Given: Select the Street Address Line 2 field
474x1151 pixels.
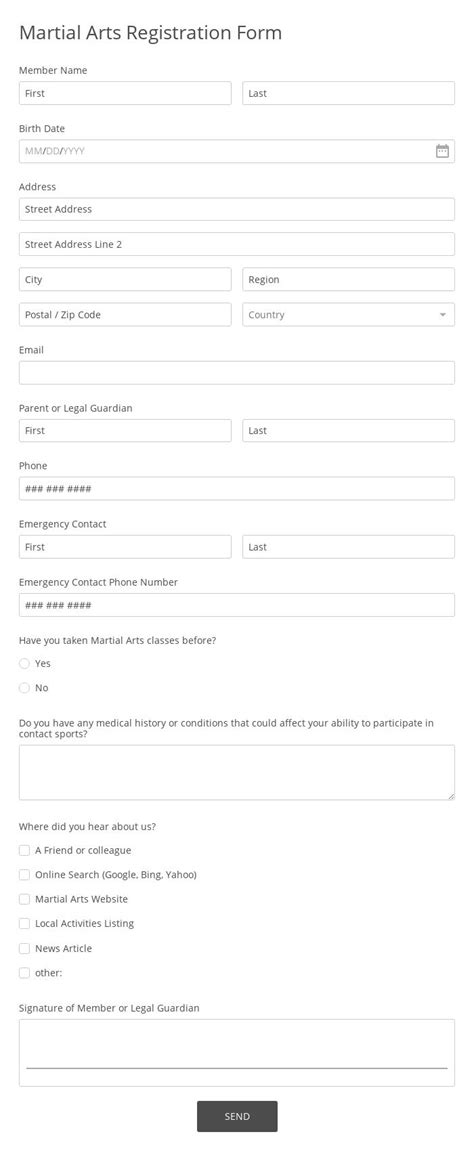Looking at the screenshot, I should tap(237, 244).
